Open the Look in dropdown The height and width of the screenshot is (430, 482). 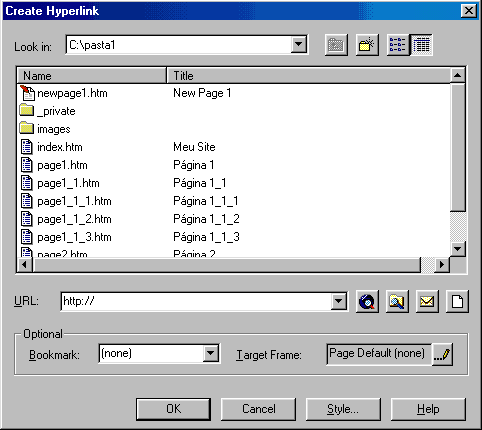click(298, 44)
